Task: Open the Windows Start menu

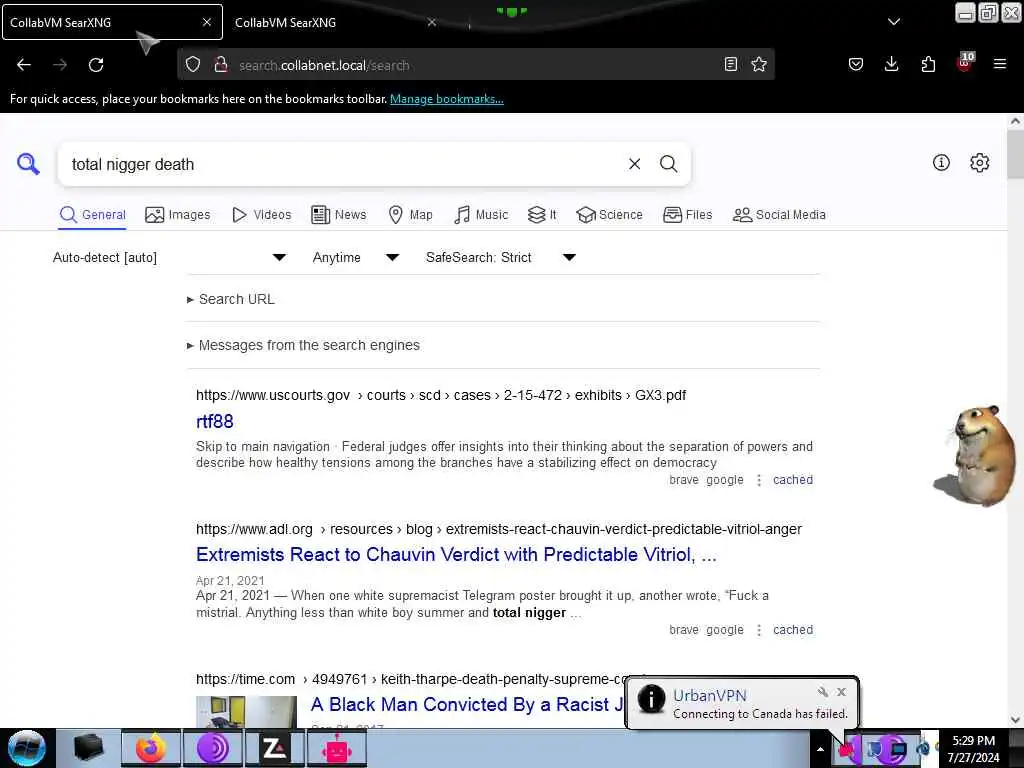Action: click(27, 748)
